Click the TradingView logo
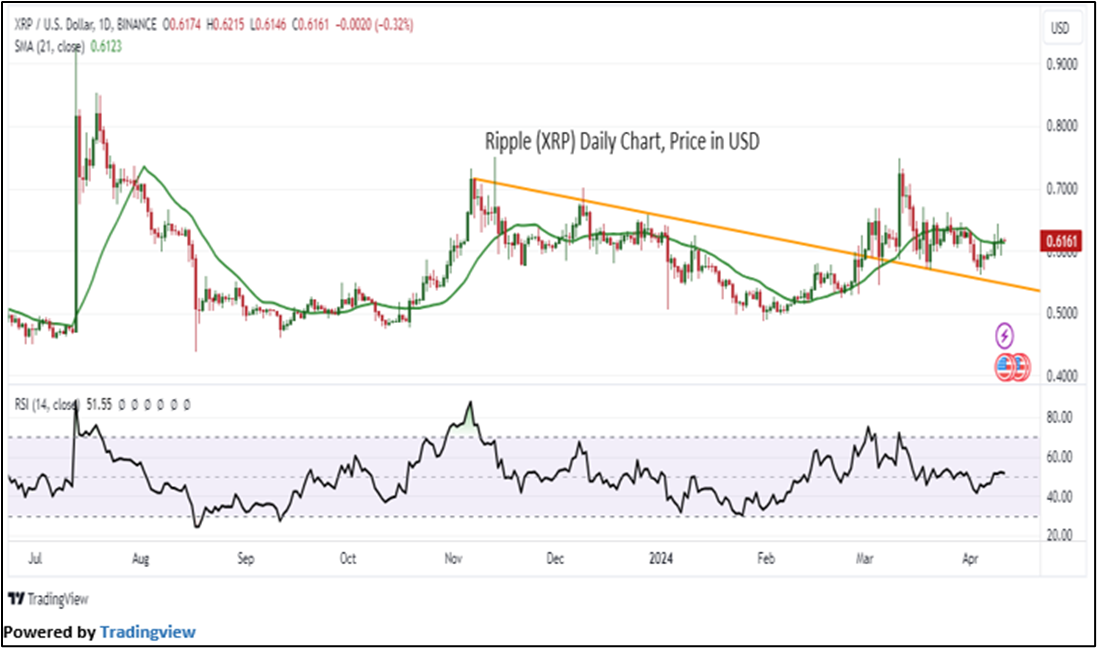This screenshot has width=1097, height=648. pos(48,599)
